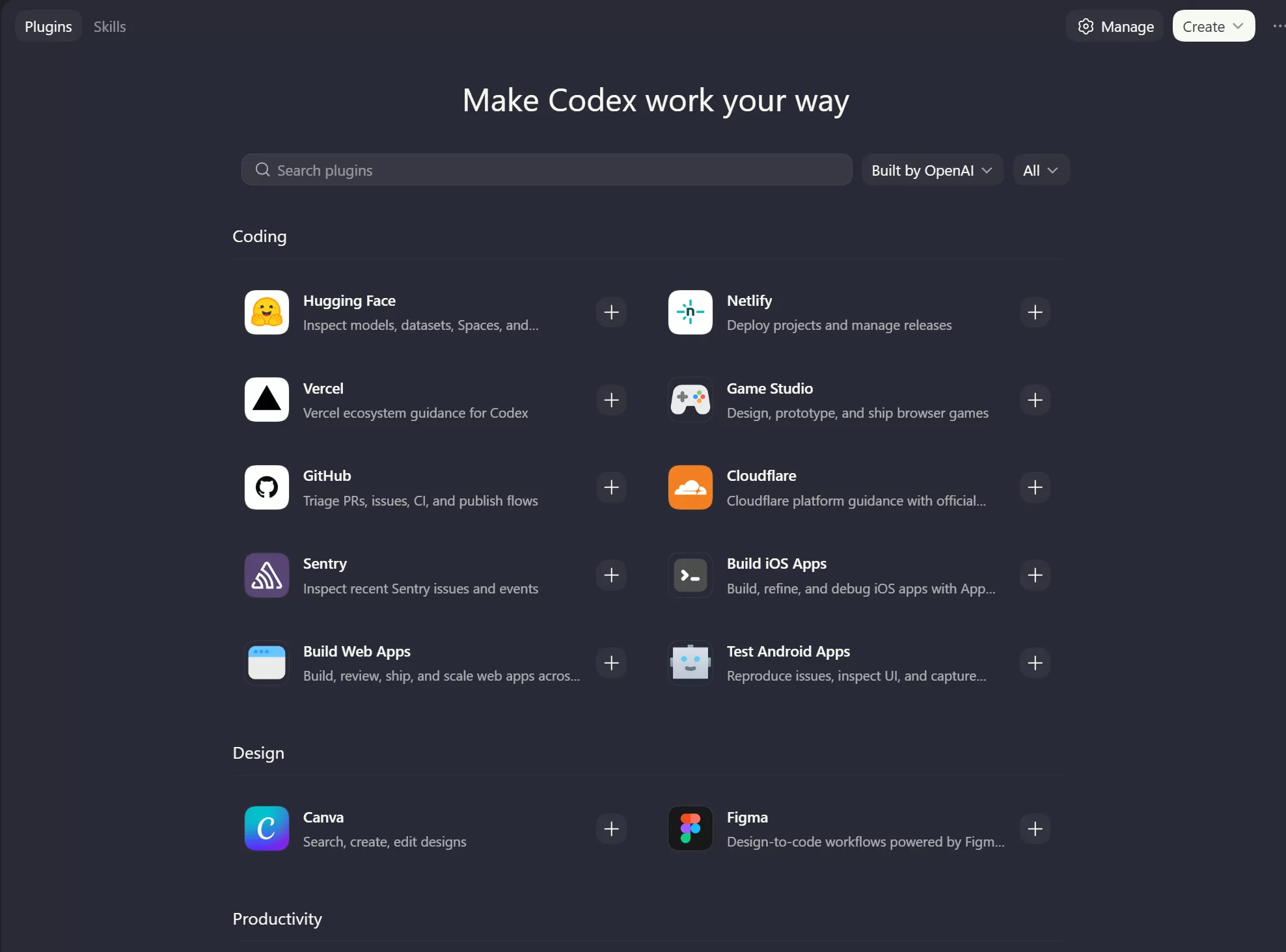Image resolution: width=1286 pixels, height=952 pixels.
Task: Focus the Search plugins field
Action: click(547, 170)
